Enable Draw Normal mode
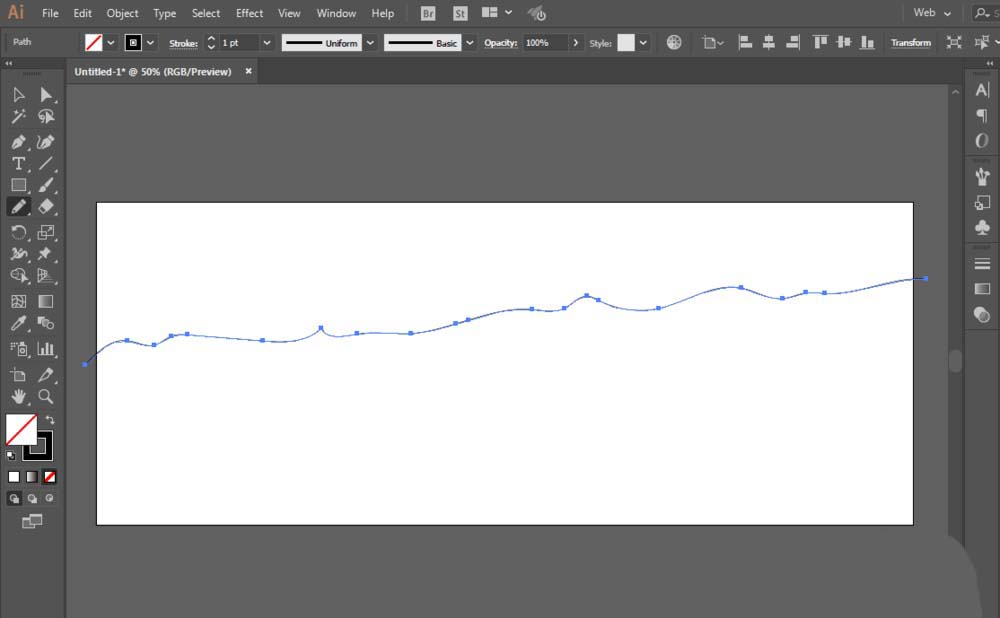Viewport: 1000px width, 618px height. tap(14, 498)
